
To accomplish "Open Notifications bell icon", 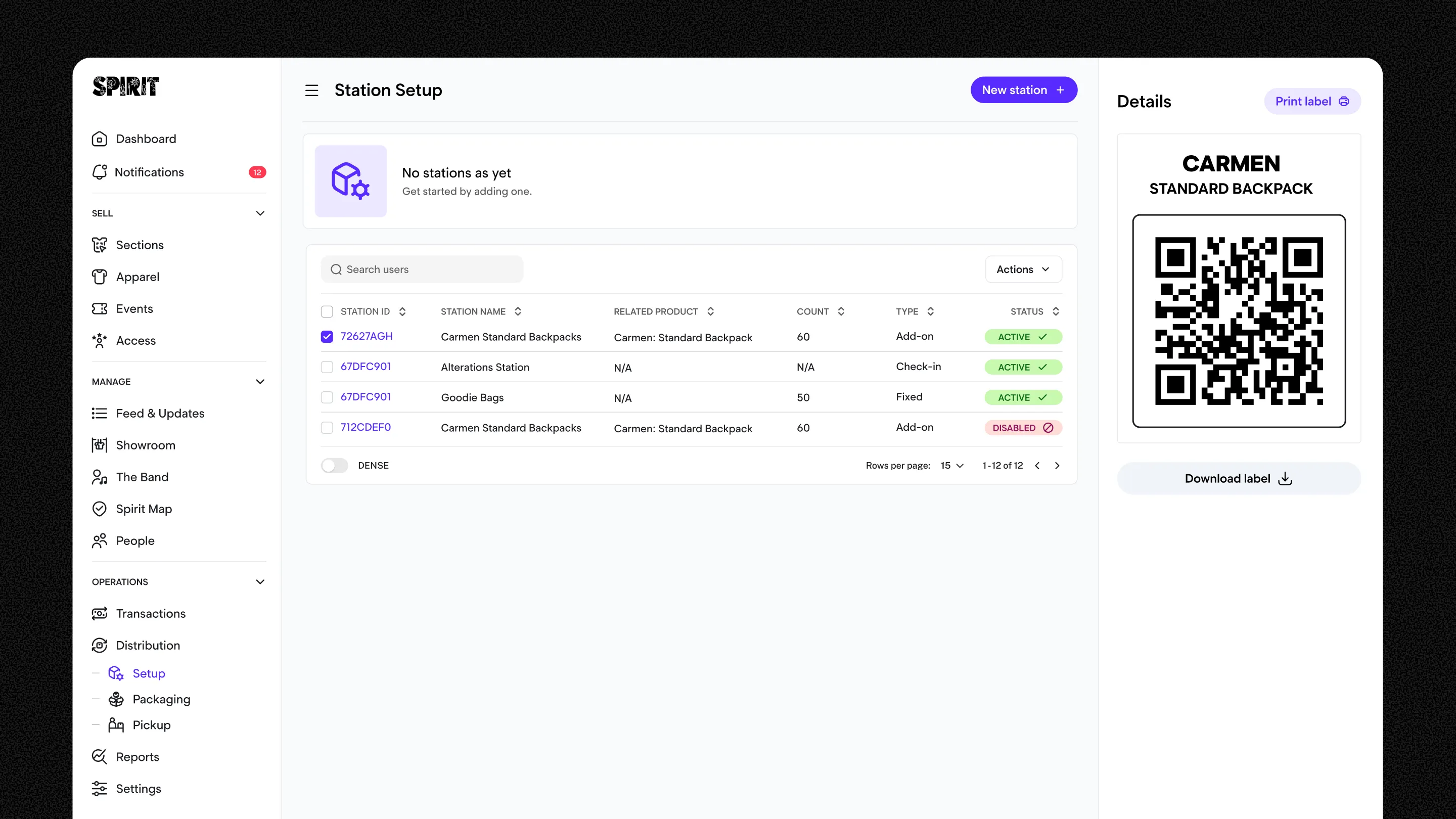I will 100,172.
